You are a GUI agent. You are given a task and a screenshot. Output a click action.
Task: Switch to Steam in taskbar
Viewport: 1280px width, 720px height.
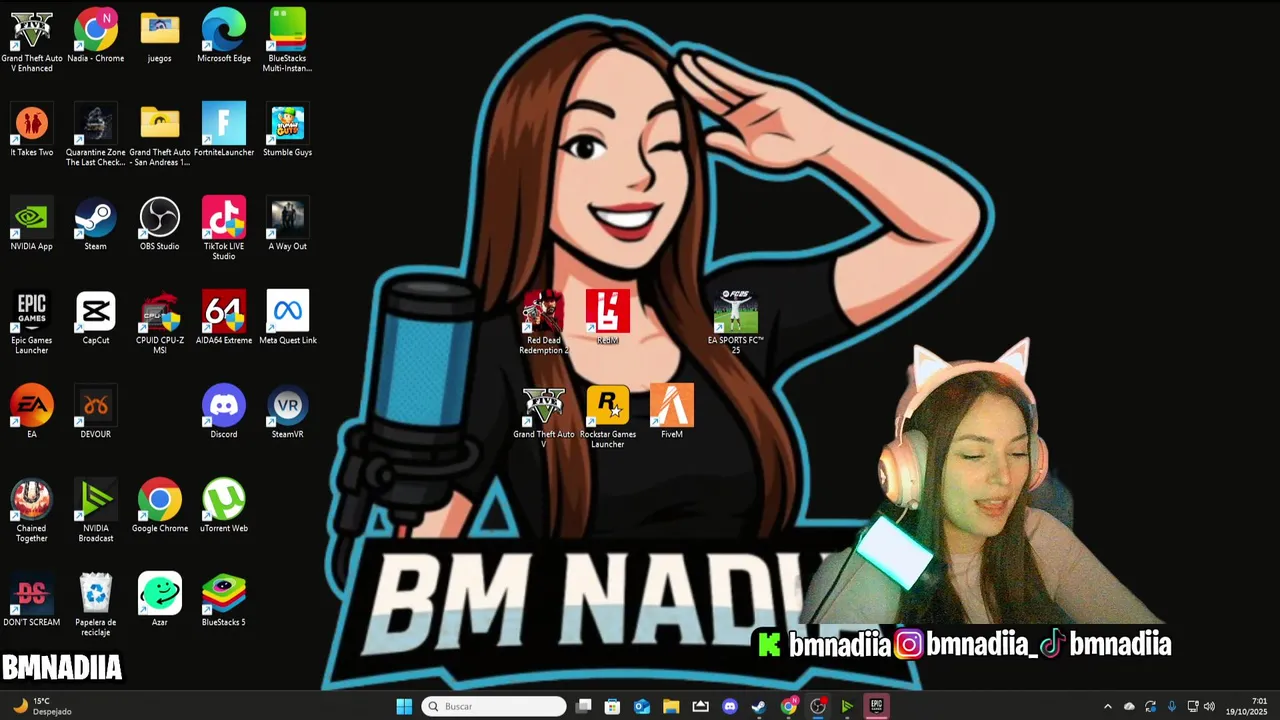pos(759,706)
